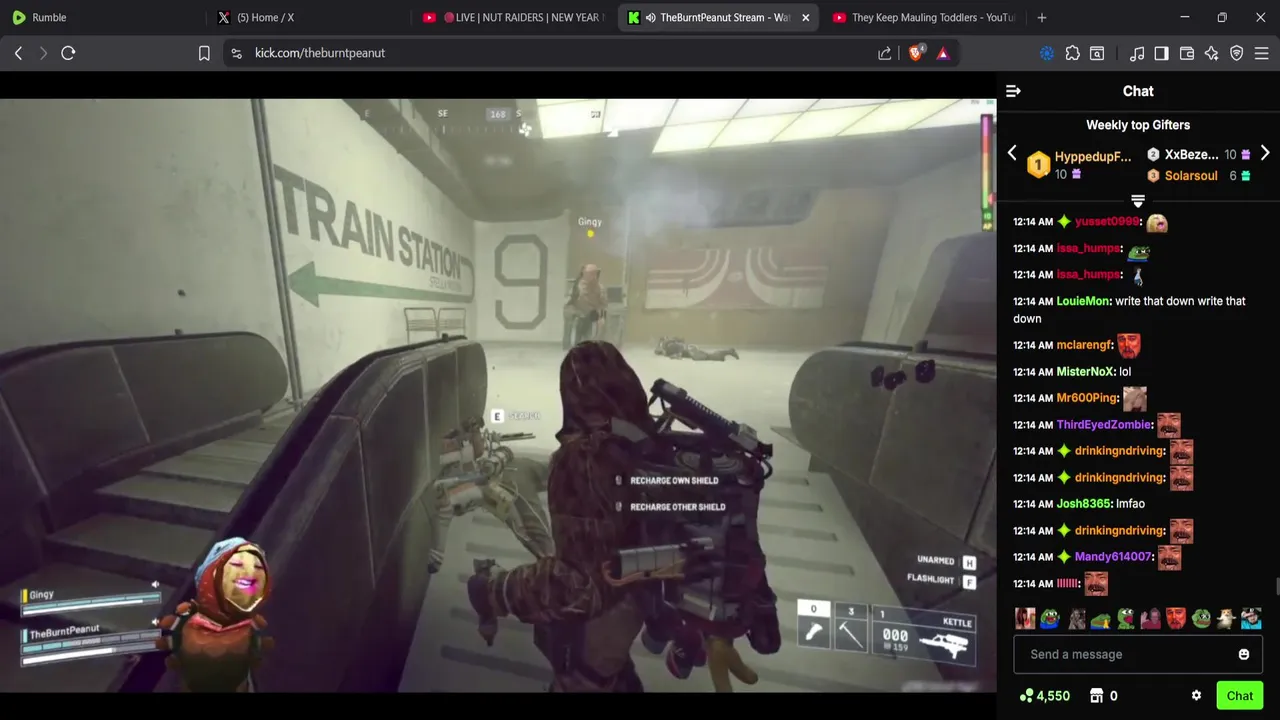Click username Mandy614007 in chat

click(1114, 557)
